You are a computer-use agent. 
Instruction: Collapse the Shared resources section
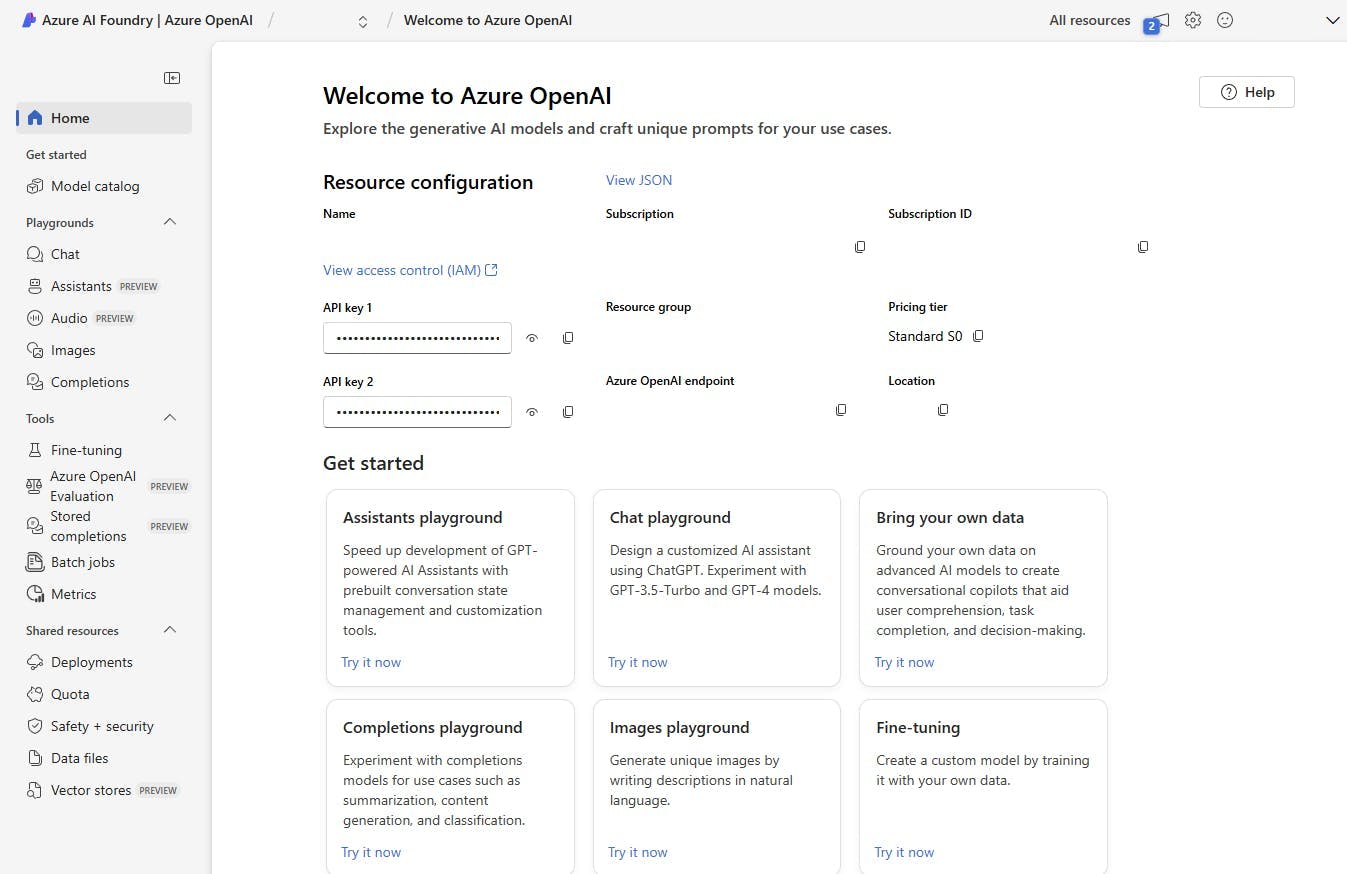[x=170, y=630]
